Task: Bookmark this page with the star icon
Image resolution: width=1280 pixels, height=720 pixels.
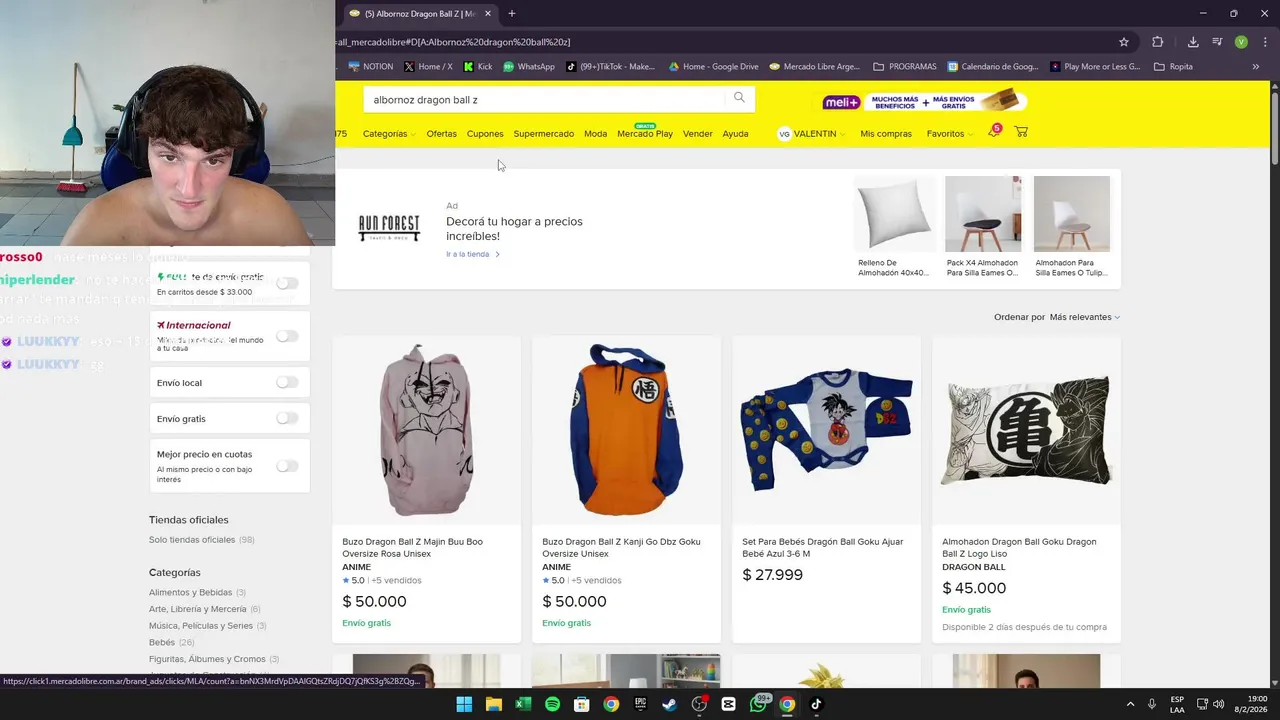Action: coord(1124,42)
